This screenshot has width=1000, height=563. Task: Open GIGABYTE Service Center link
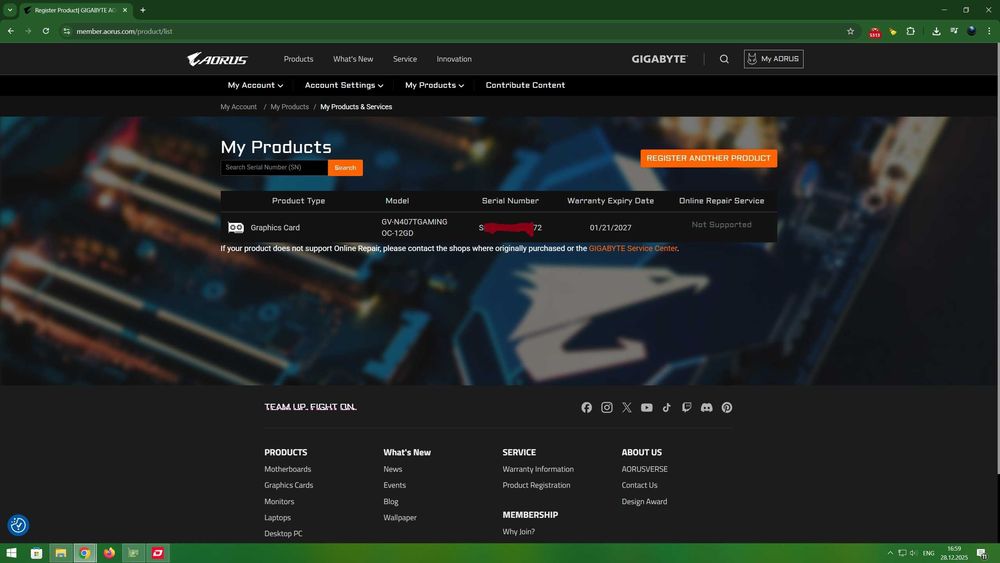pyautogui.click(x=633, y=249)
